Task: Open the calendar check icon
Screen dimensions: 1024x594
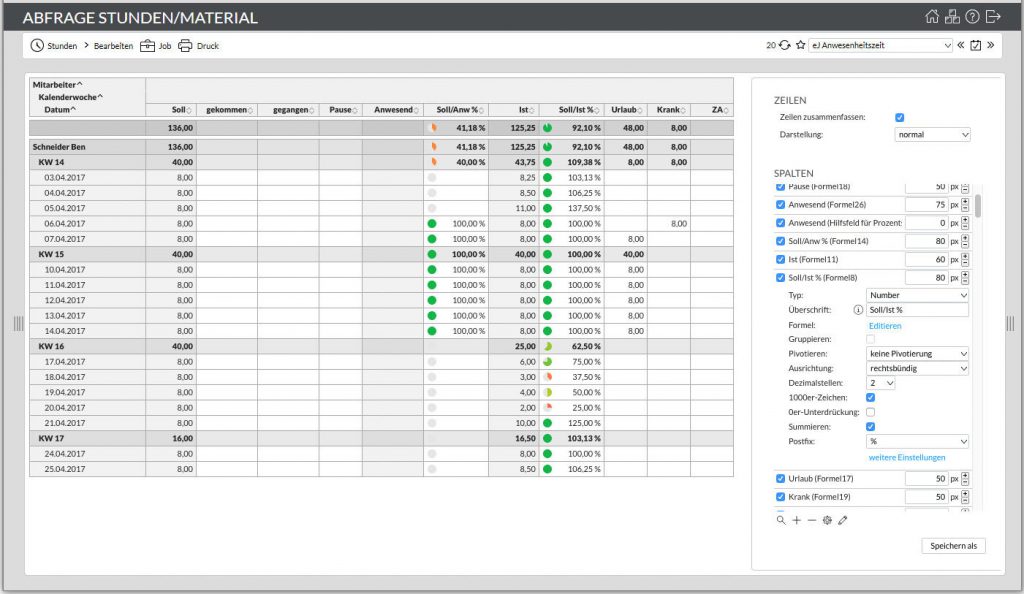Action: click(x=976, y=45)
